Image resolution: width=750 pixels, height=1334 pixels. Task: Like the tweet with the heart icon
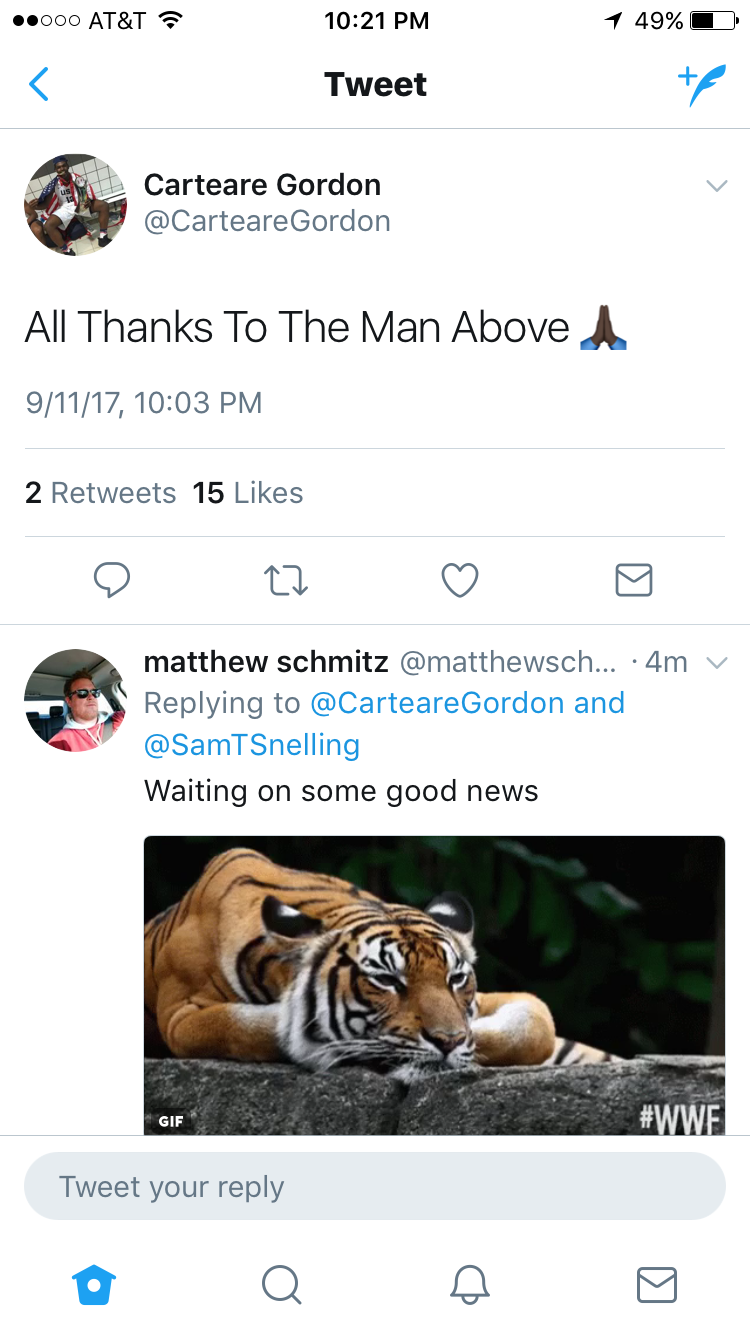pyautogui.click(x=460, y=579)
